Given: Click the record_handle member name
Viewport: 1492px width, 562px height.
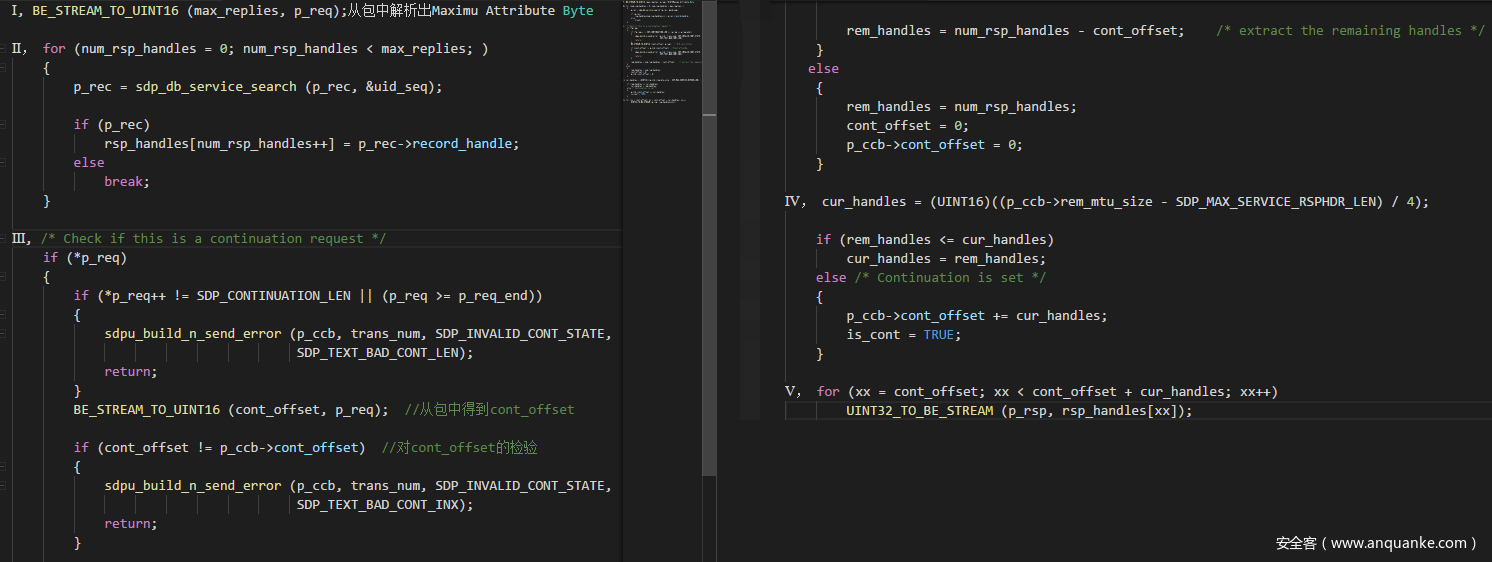Looking at the screenshot, I should point(464,144).
